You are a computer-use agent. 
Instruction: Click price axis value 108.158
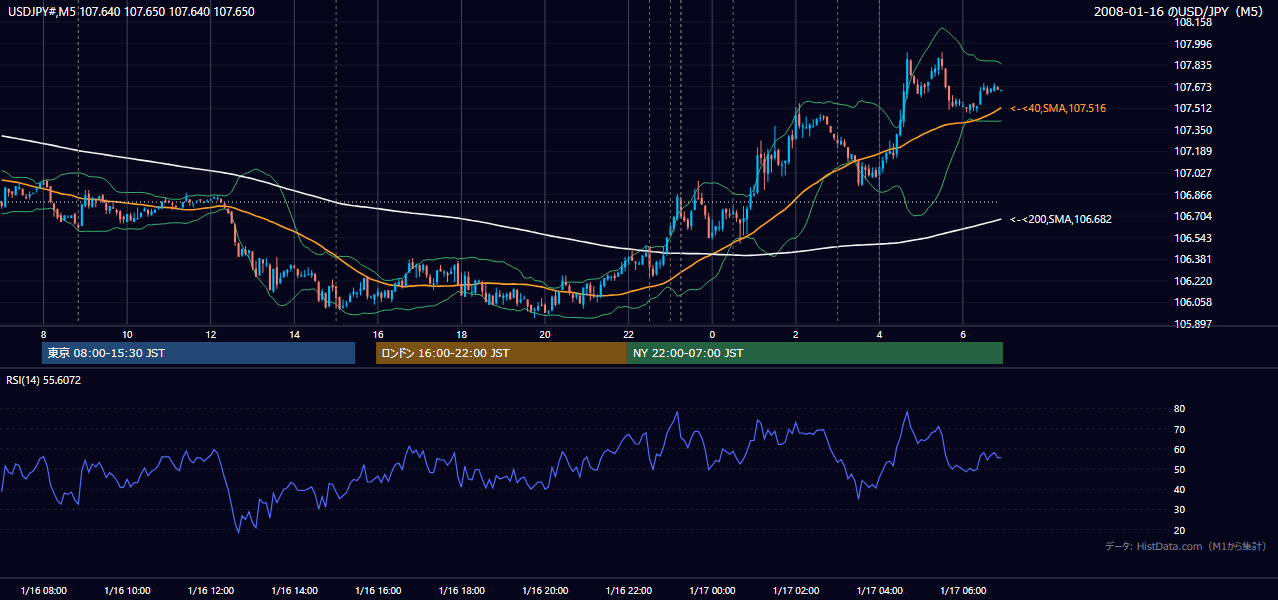[x=1193, y=22]
